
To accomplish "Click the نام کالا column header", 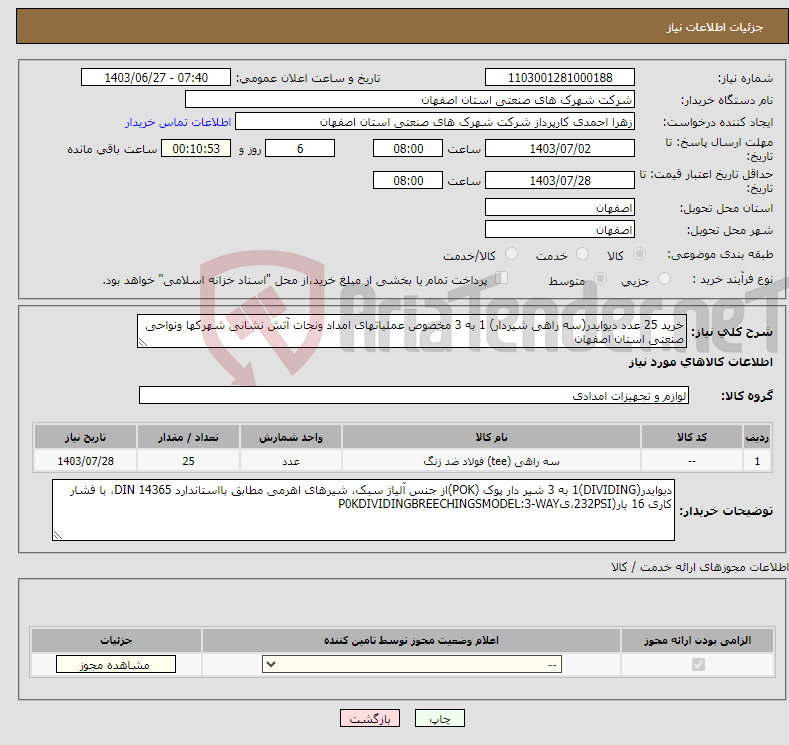I will click(x=491, y=437).
